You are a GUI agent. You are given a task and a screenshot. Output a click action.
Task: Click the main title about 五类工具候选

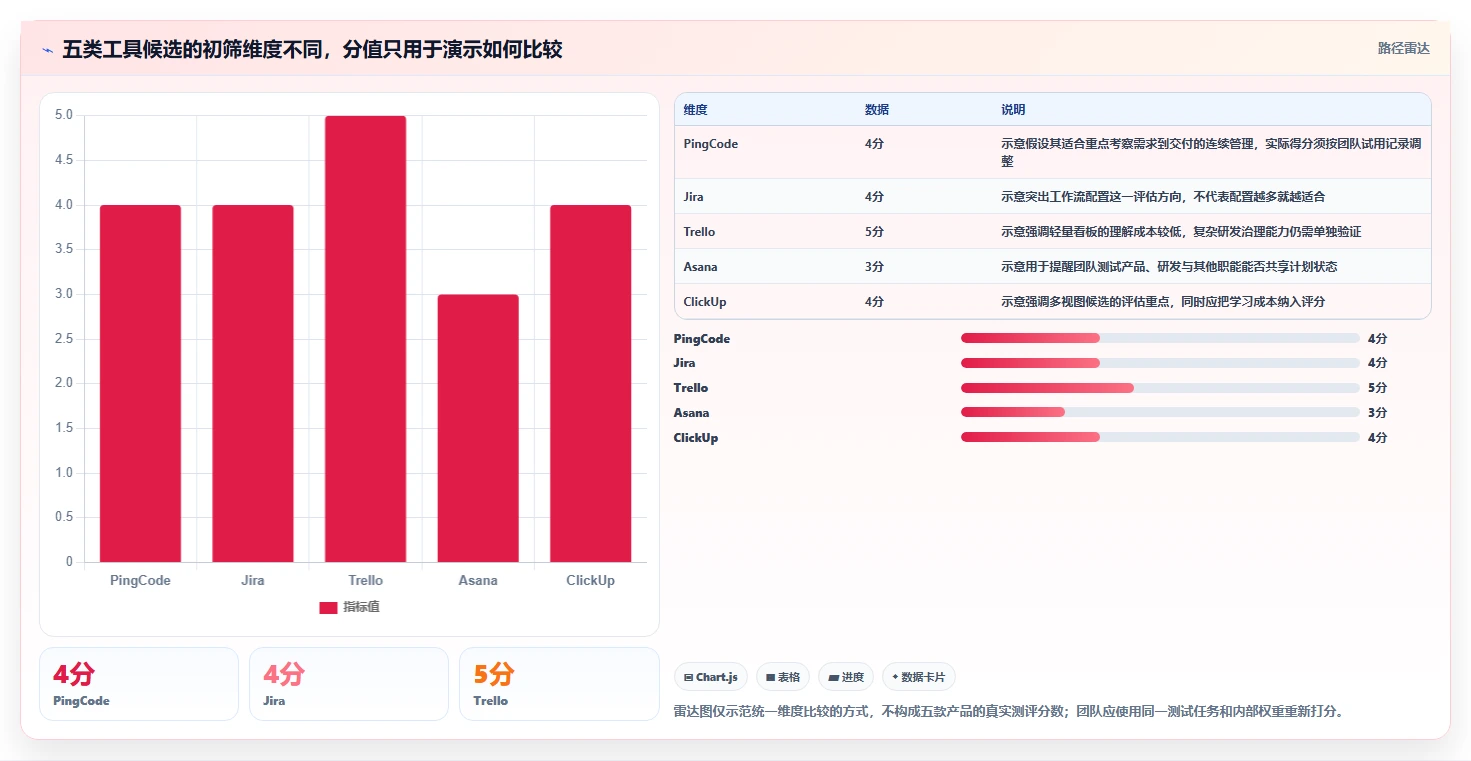(312, 49)
